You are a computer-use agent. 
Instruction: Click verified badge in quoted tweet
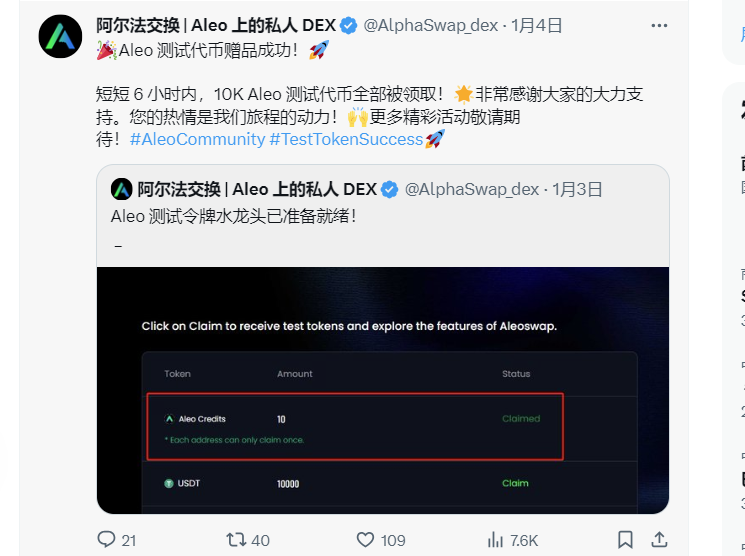[x=390, y=190]
